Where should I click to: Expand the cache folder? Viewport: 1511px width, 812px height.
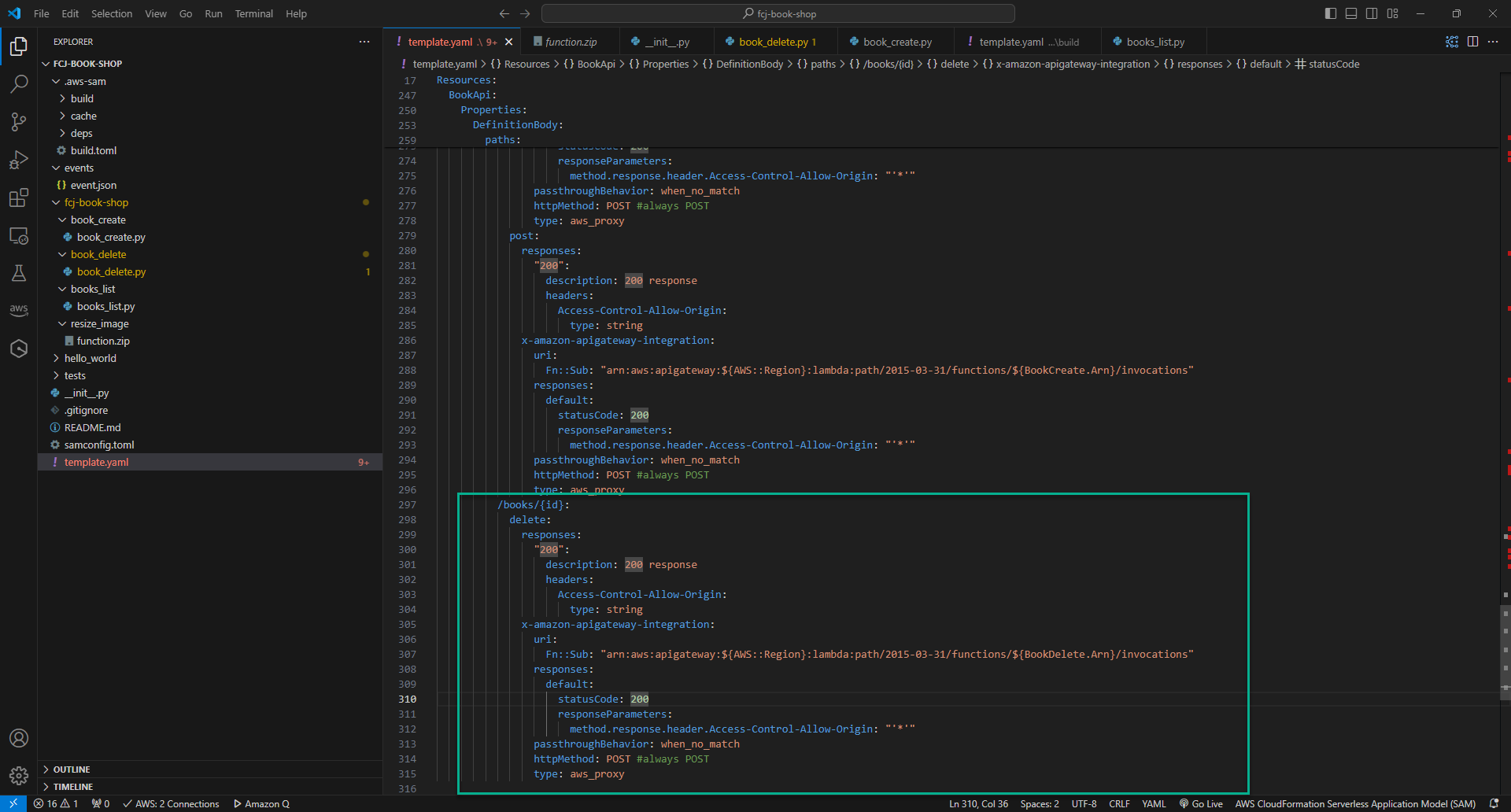click(210, 116)
